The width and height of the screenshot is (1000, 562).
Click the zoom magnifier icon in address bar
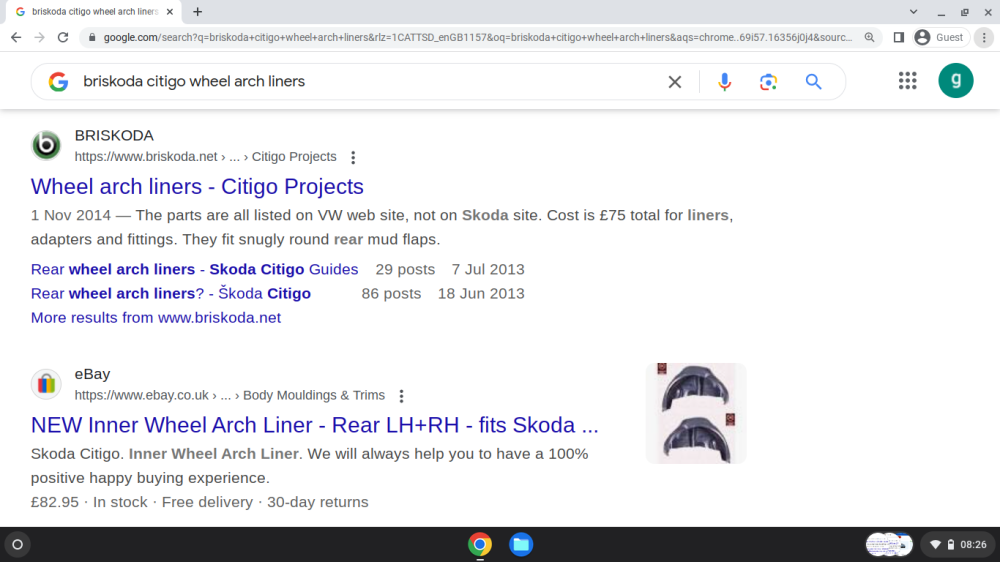pyautogui.click(x=869, y=38)
